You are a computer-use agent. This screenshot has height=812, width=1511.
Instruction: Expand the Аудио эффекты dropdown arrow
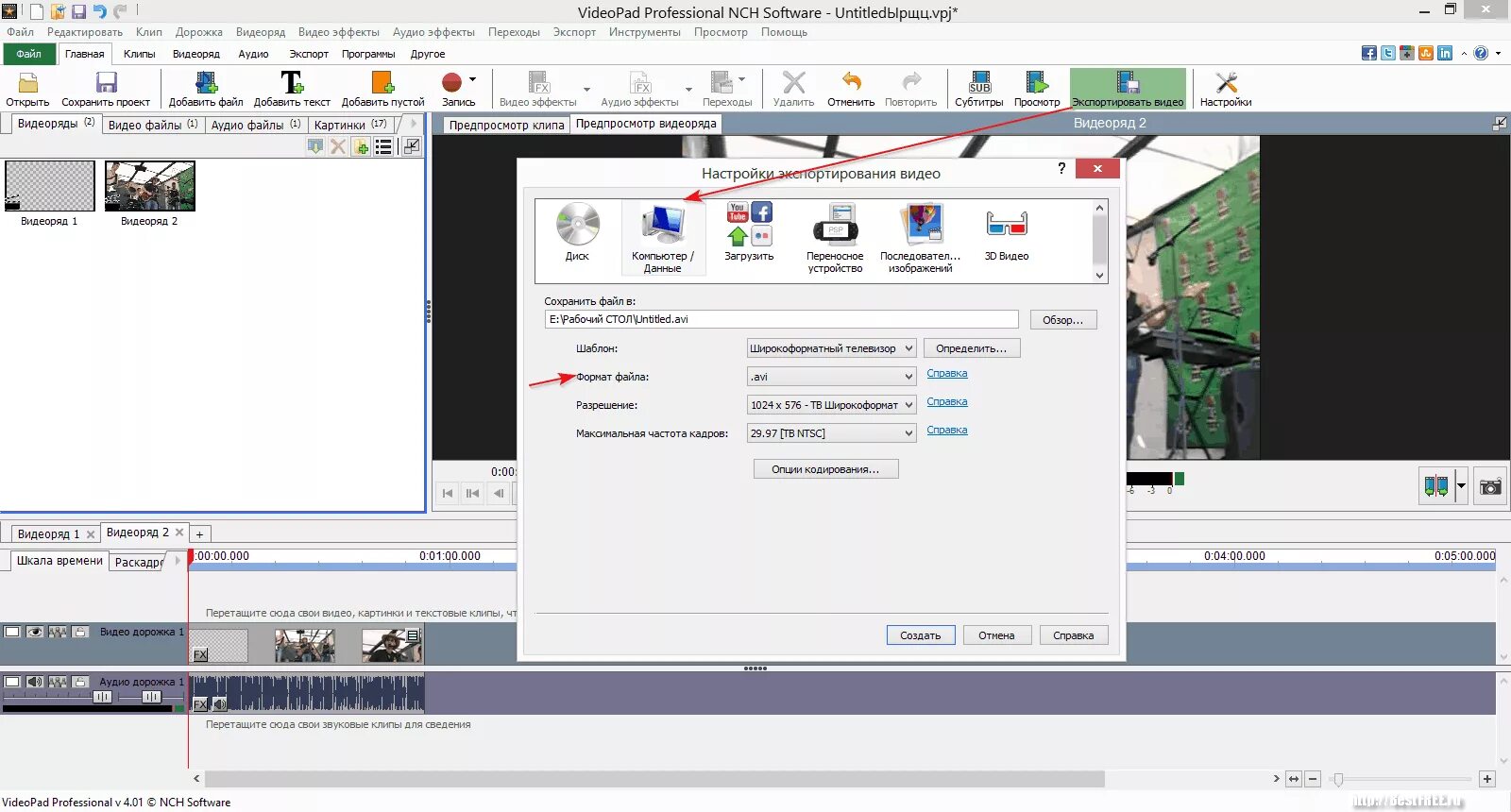(x=688, y=90)
